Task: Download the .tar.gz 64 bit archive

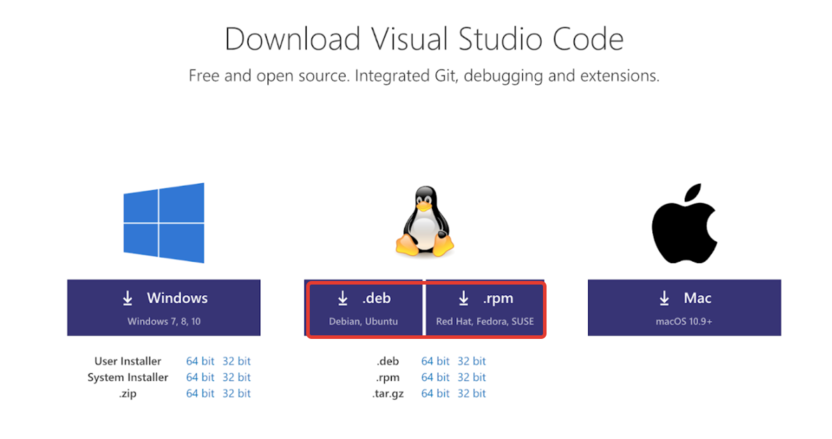Action: point(435,393)
